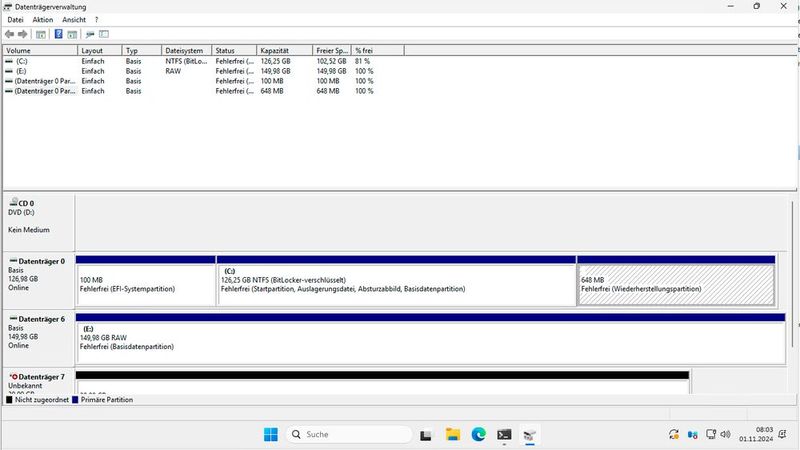Screen dimensions: 800x450
Task: Open the Datei menu
Action: pyautogui.click(x=15, y=20)
